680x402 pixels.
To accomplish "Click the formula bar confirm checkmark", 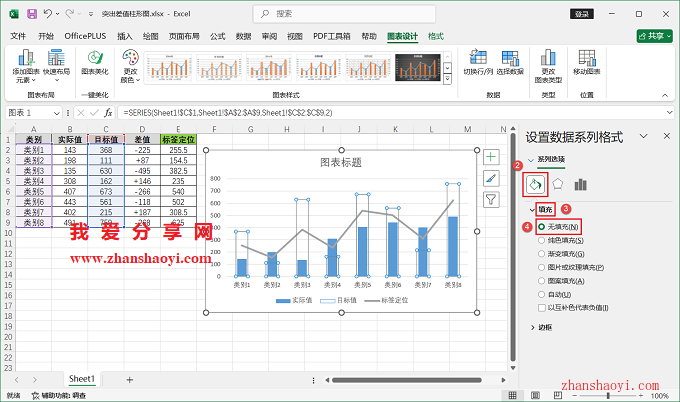I will pyautogui.click(x=94, y=113).
